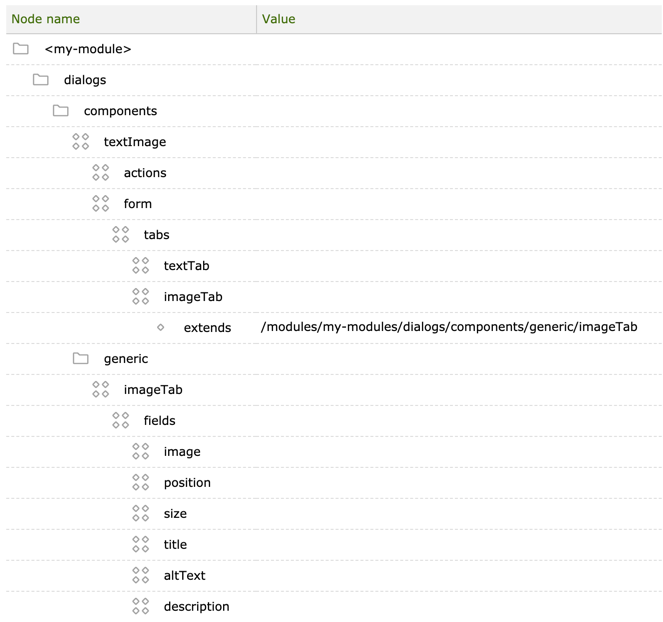Click the extends value path ending in generic/imageTab
Viewport: 663px width, 622px height.
click(x=449, y=327)
